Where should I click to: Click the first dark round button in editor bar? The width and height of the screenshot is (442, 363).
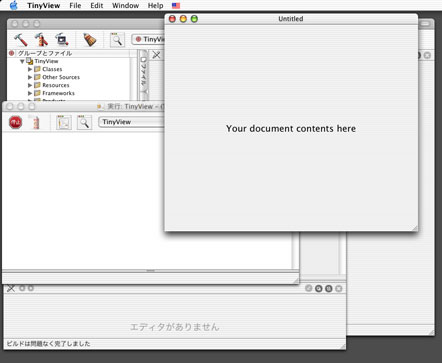point(319,288)
